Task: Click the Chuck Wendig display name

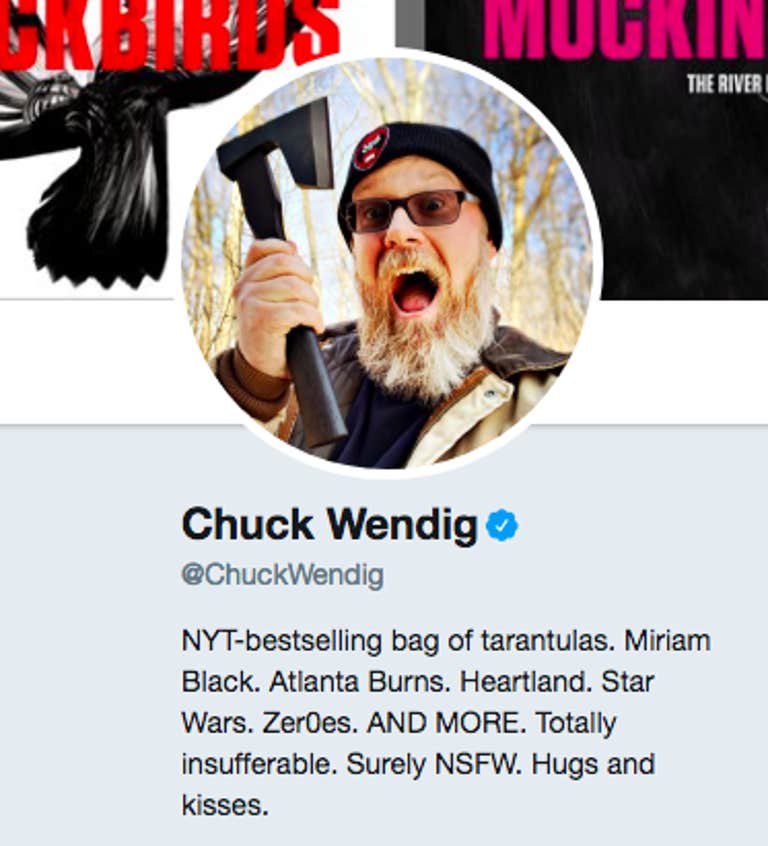Action: coord(330,524)
